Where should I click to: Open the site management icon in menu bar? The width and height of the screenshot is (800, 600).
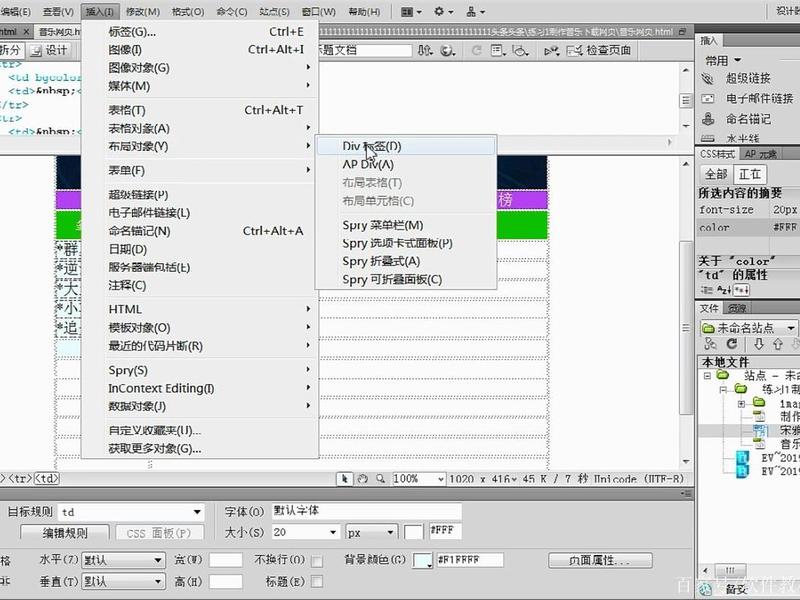click(476, 11)
